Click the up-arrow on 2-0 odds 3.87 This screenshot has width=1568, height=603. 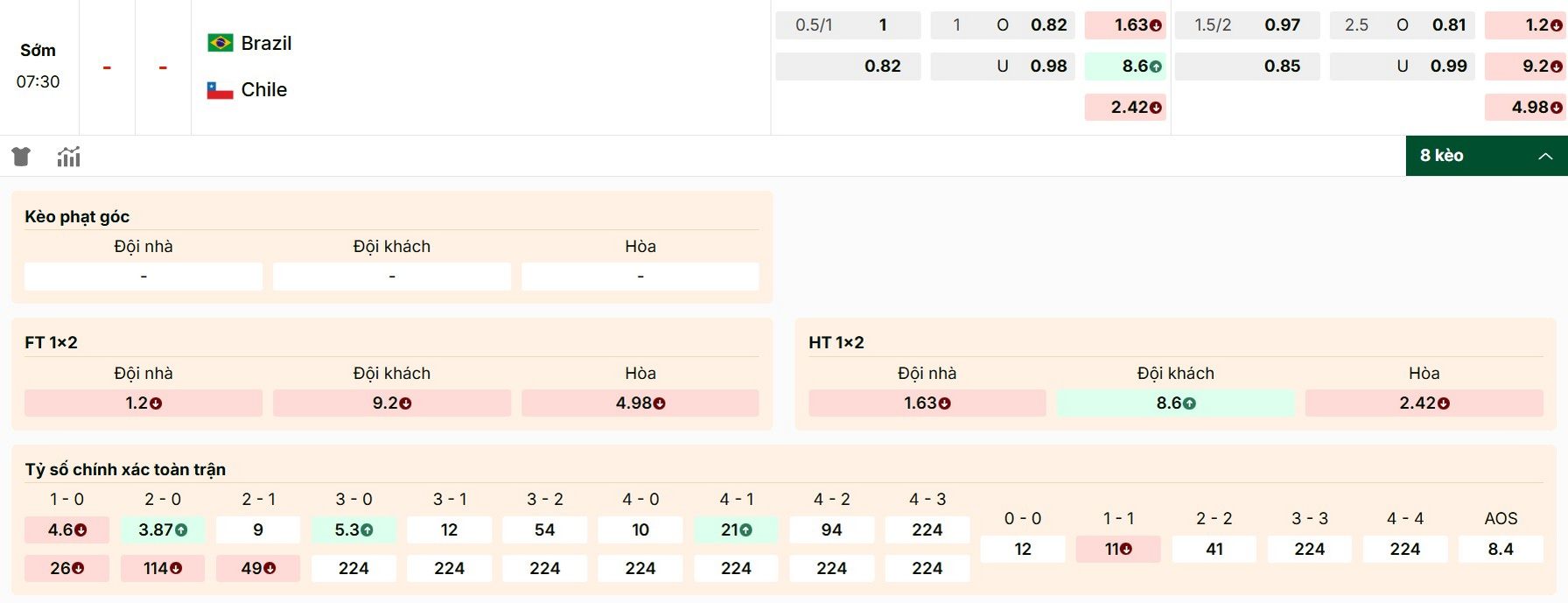[x=180, y=529]
